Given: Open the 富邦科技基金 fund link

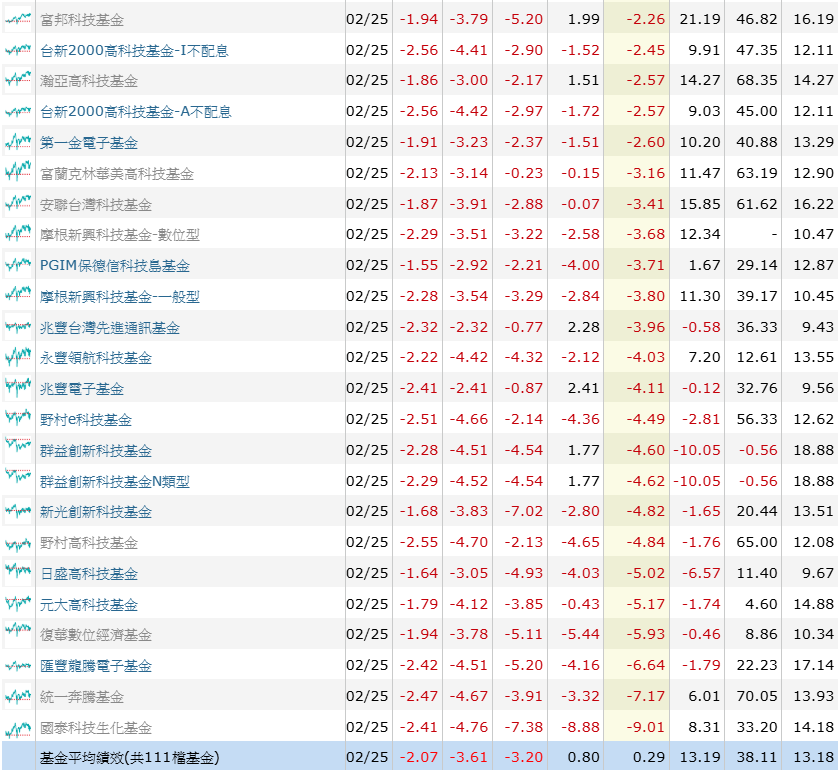Looking at the screenshot, I should [82, 20].
